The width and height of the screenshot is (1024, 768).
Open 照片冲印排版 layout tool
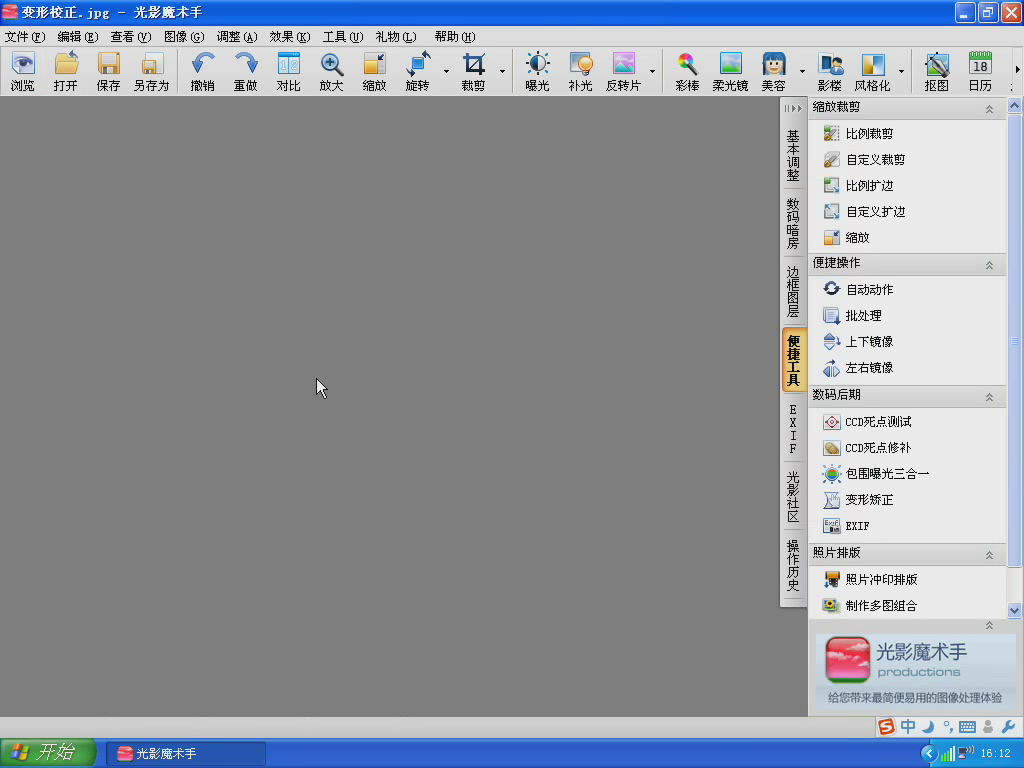tap(870, 579)
